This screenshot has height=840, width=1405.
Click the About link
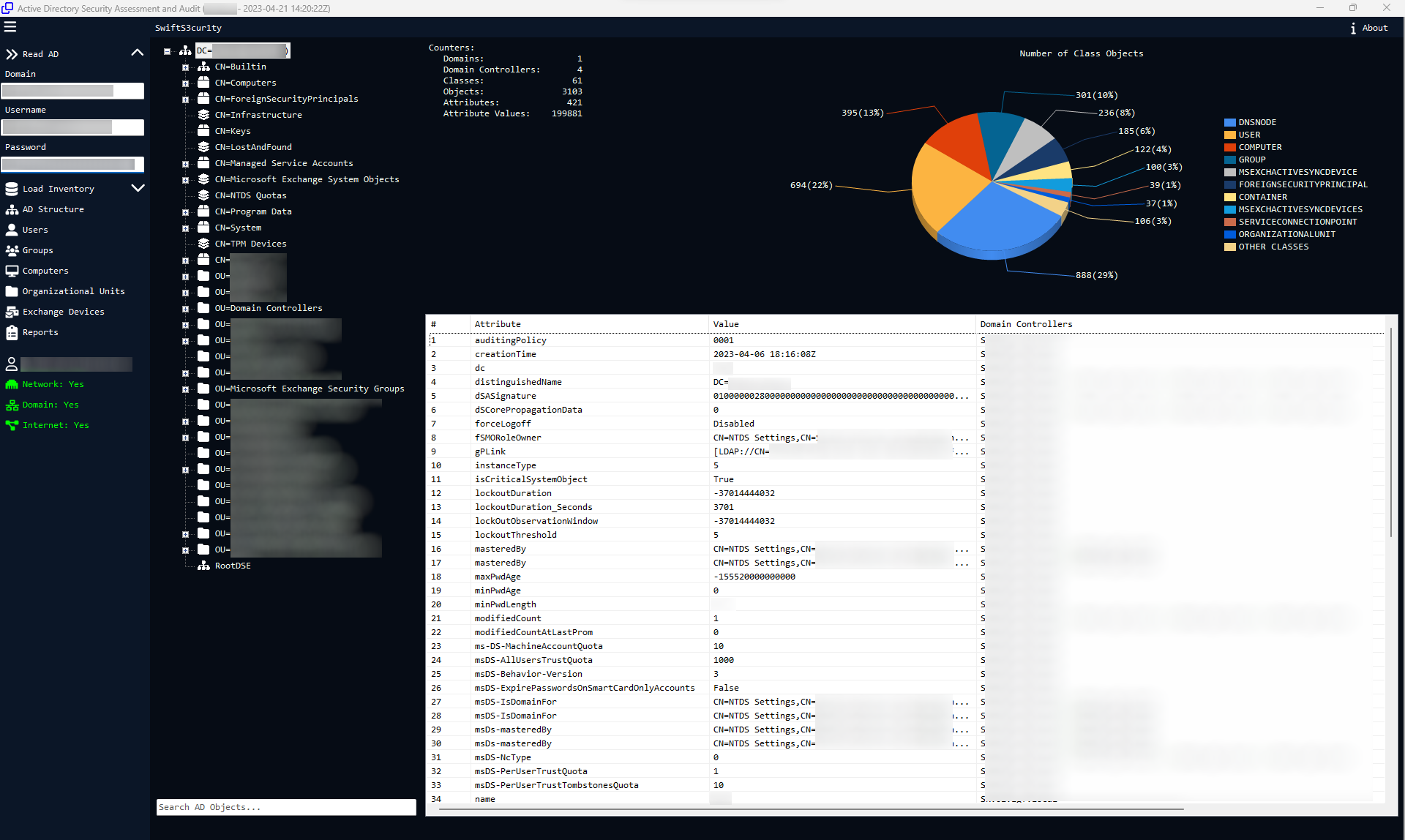pos(1374,28)
